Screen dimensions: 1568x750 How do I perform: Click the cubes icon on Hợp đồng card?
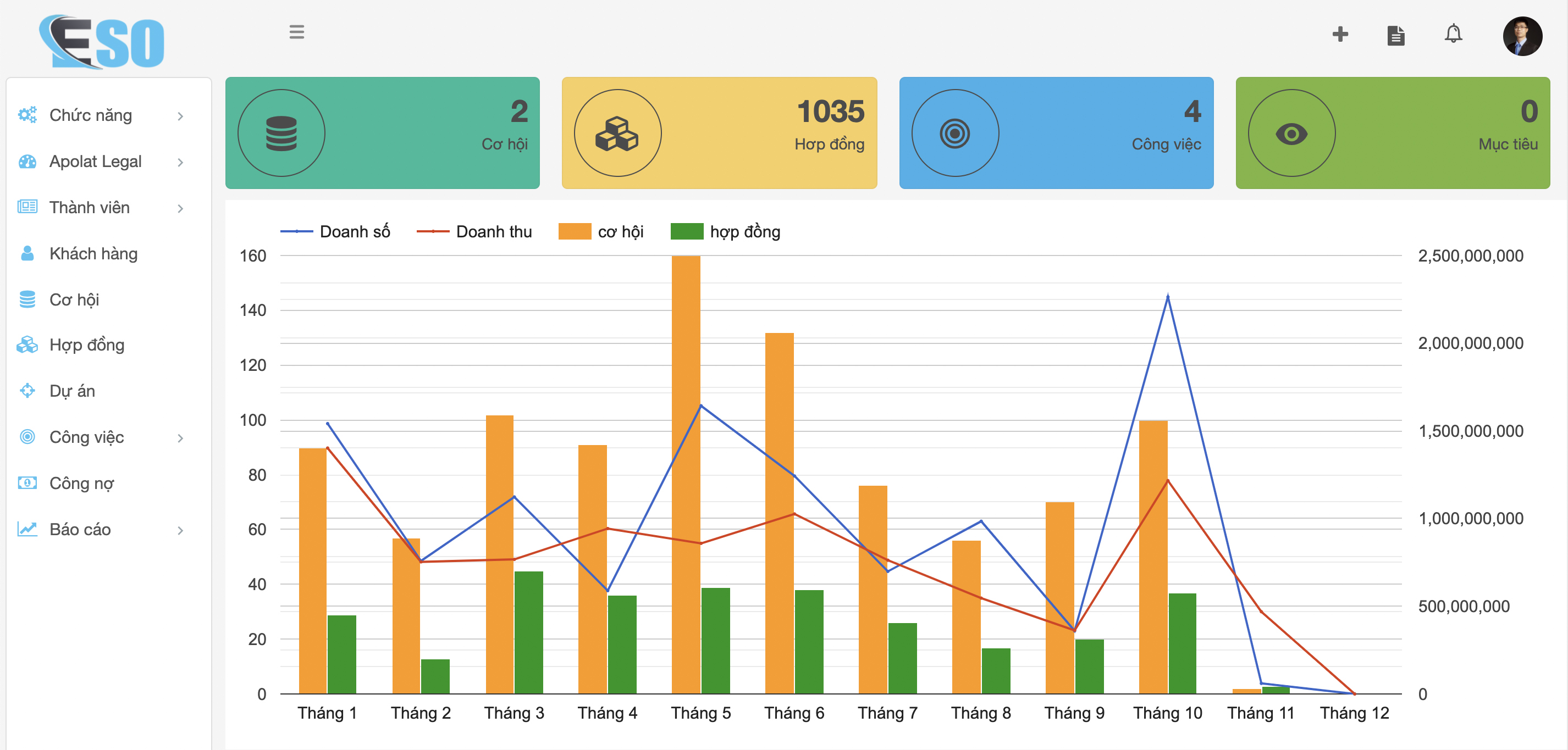pos(617,133)
